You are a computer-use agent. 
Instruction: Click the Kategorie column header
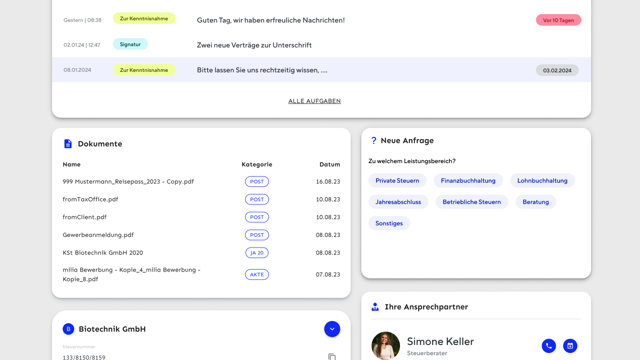point(257,164)
